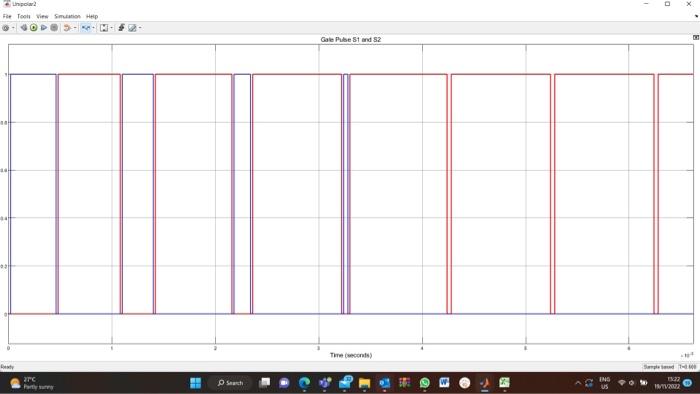
Task: Open battery status tray icon
Action: pyautogui.click(x=643, y=383)
